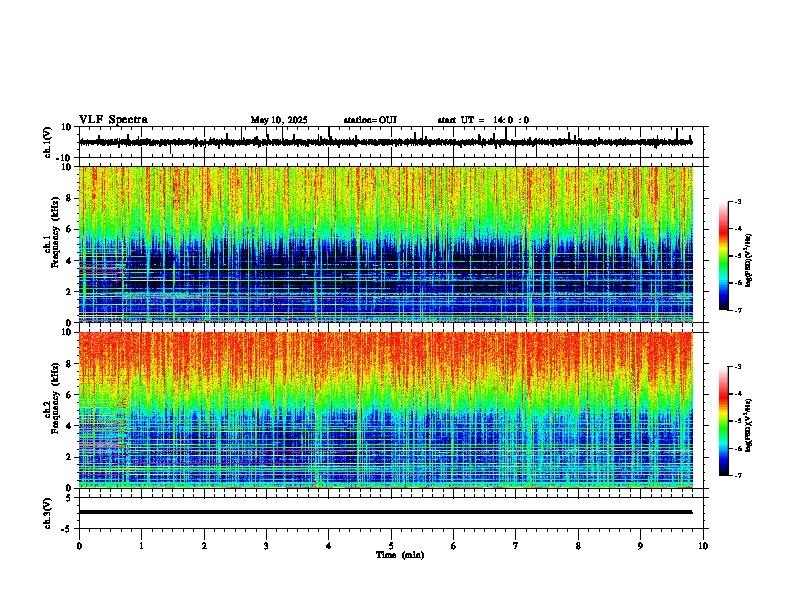This screenshot has height=612, width=792.
Task: Click the "-6" label on ch.1 colorbar
Action: (x=738, y=283)
